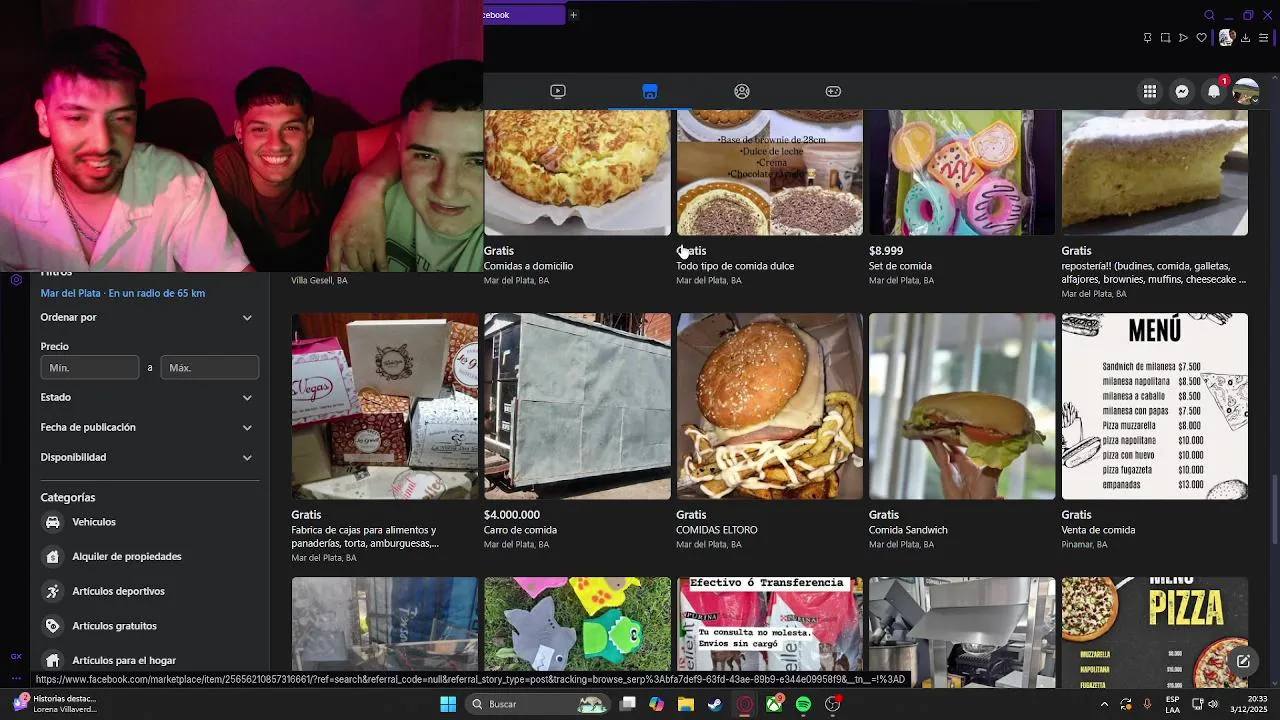Click the floating edit compose icon
Viewport: 1280px width, 720px height.
pos(1243,661)
